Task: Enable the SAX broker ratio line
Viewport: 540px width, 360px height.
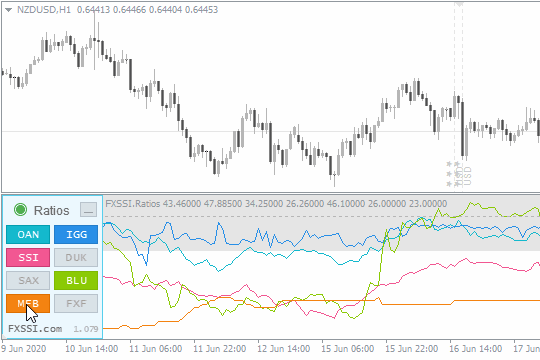Action: (x=28, y=280)
